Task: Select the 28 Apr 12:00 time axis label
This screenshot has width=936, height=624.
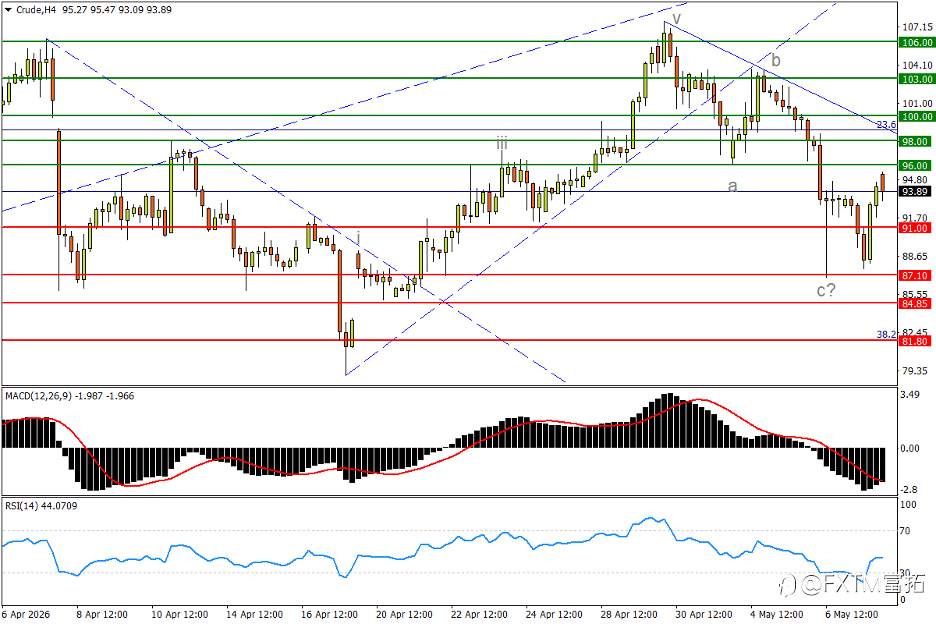Action: coord(629,614)
